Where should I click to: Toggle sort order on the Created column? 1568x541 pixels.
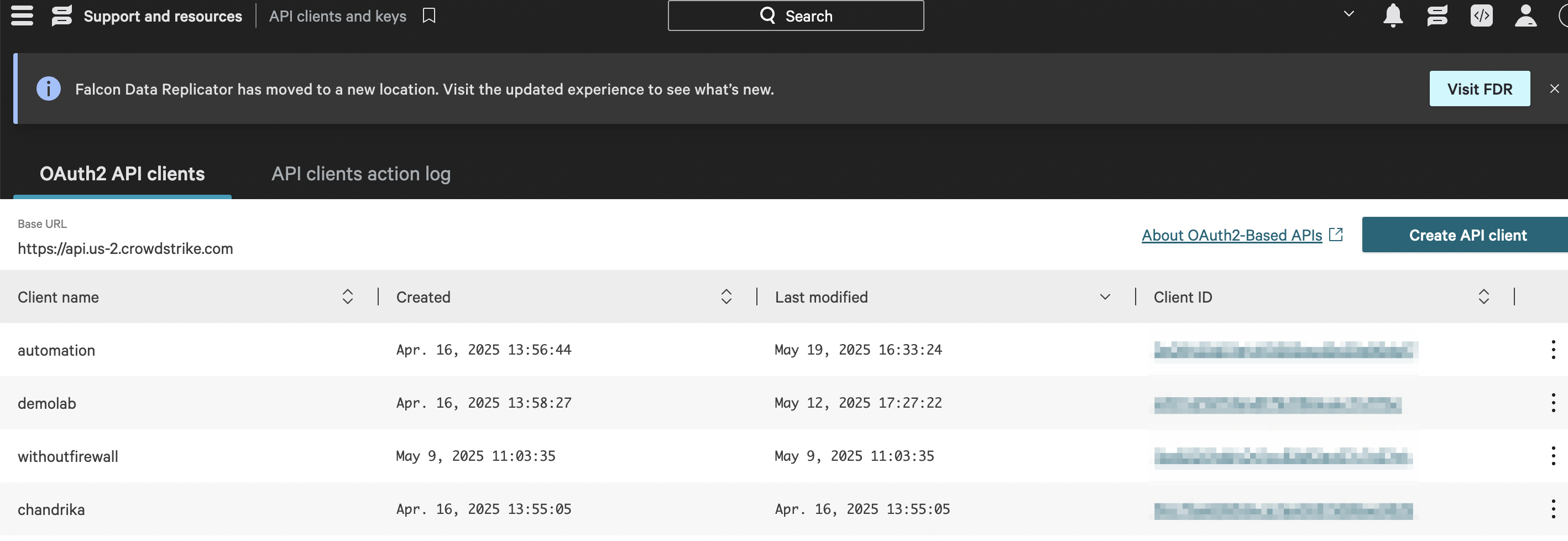point(725,296)
